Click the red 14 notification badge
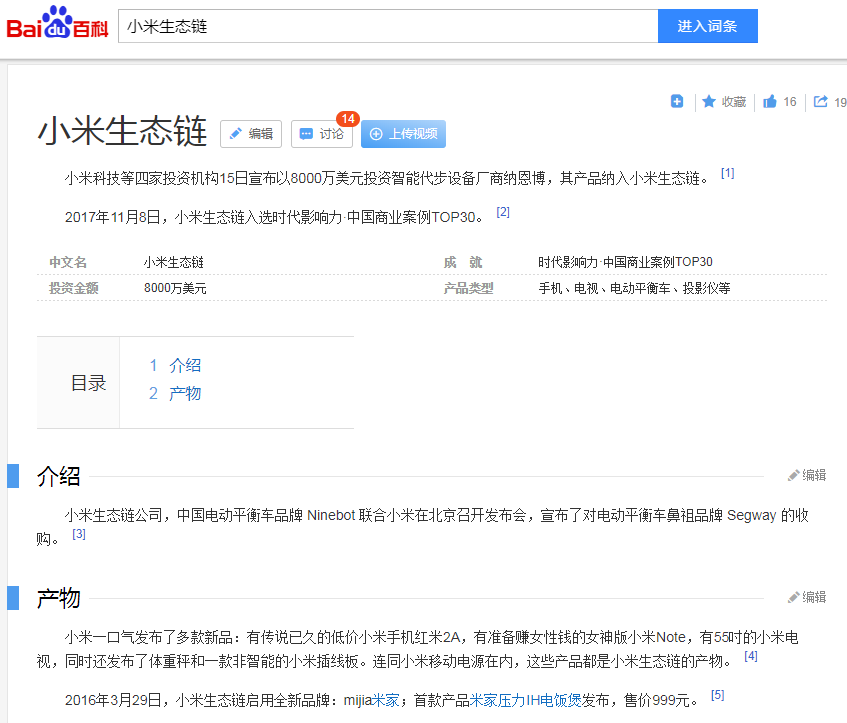The height and width of the screenshot is (723, 847). coord(348,118)
